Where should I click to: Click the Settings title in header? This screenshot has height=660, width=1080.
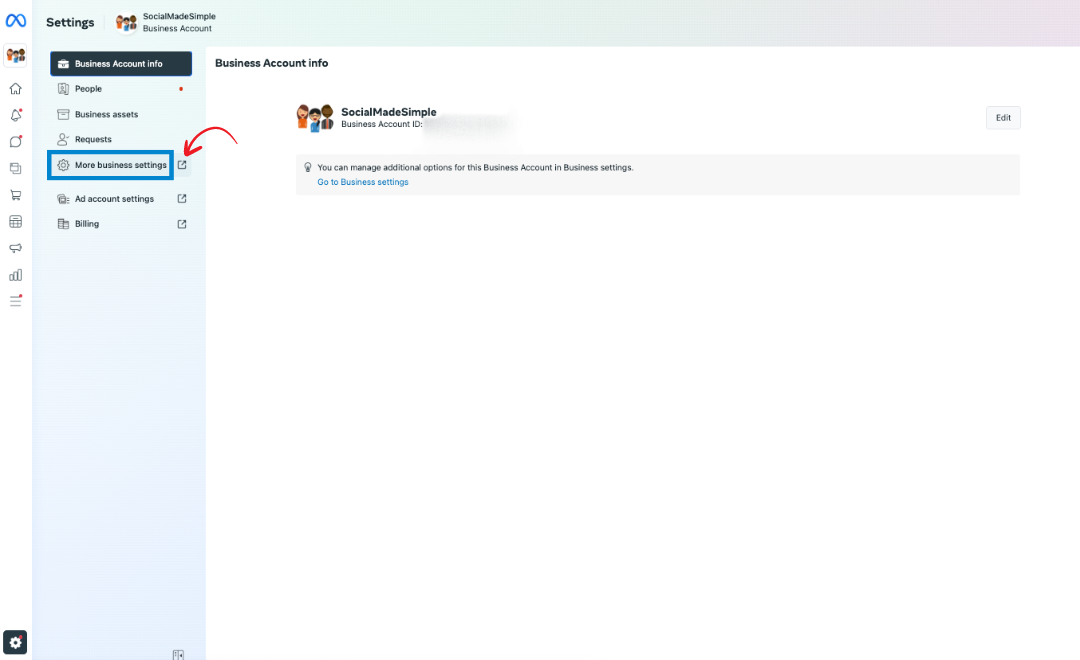click(x=70, y=22)
